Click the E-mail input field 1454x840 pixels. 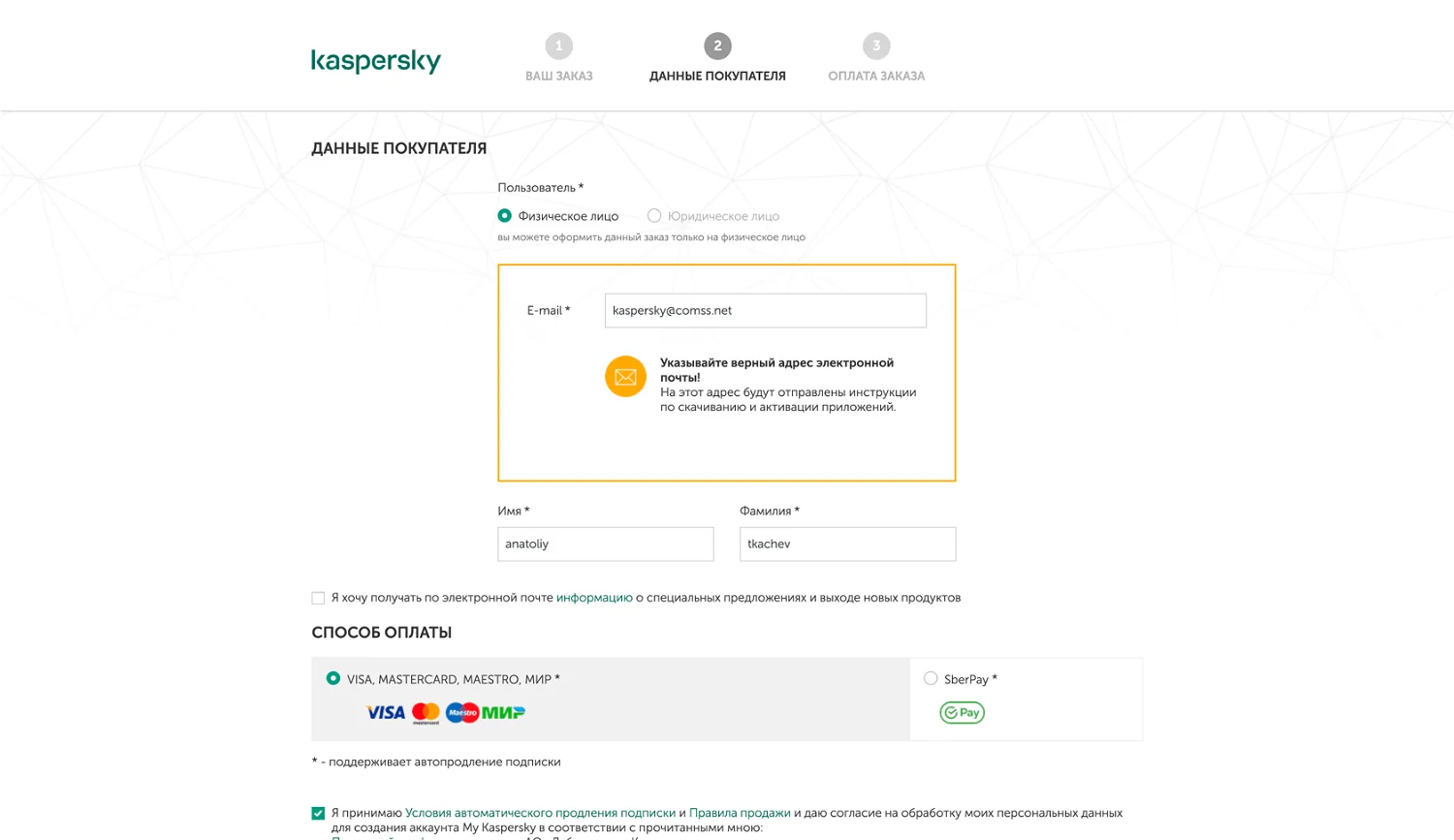click(766, 310)
